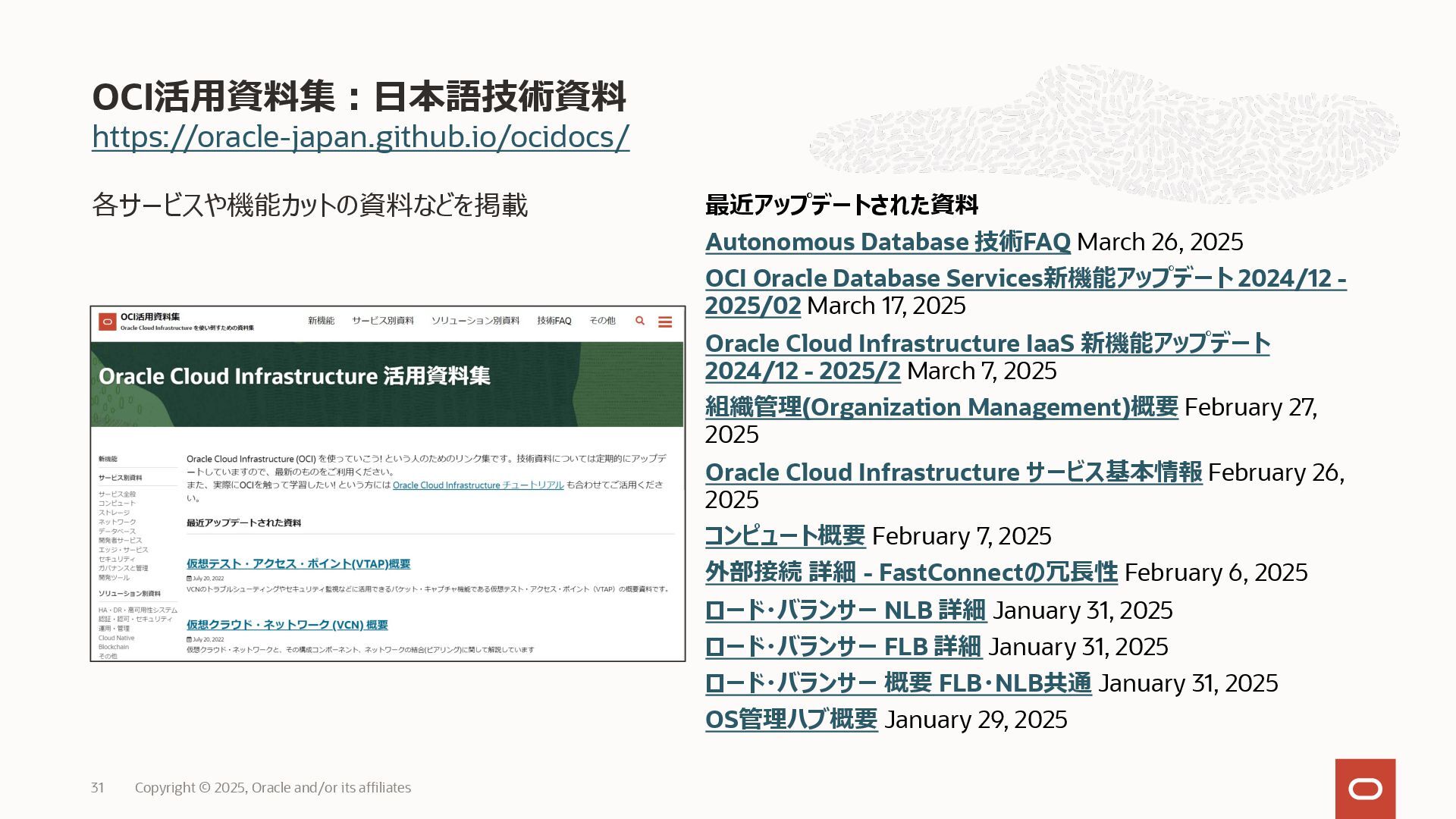Image resolution: width=1456 pixels, height=819 pixels.
Task: Open the ロード・バランサー NLB 詳細 link
Action: (845, 610)
